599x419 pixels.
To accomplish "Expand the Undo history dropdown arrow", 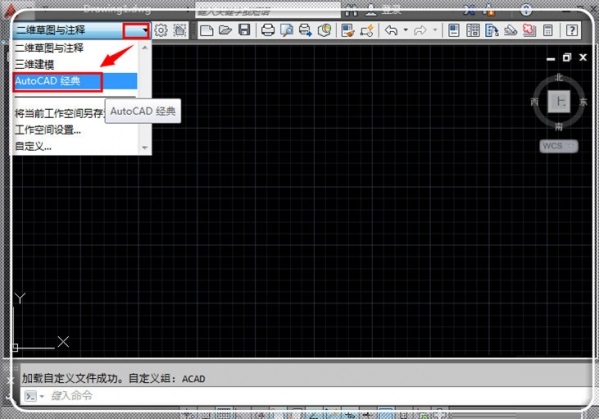I will click(406, 30).
